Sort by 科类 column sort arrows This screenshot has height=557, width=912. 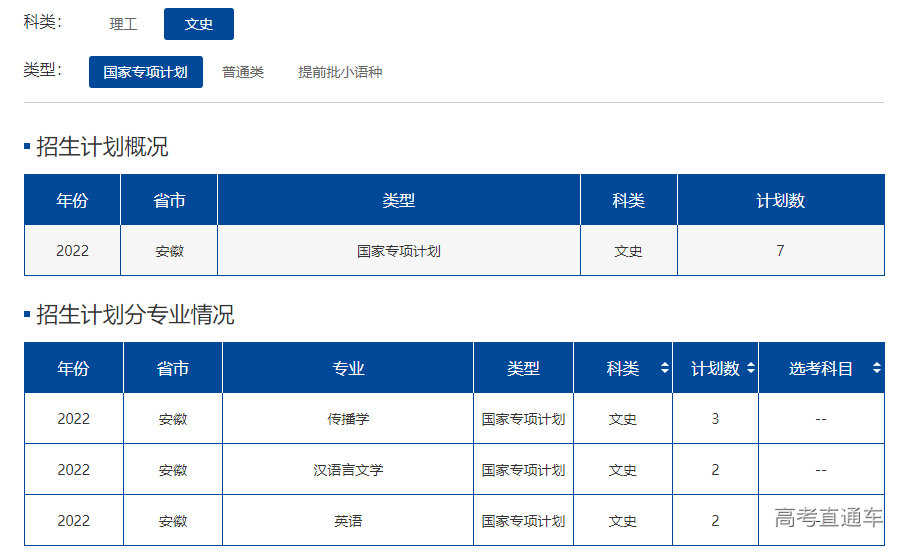(x=664, y=369)
